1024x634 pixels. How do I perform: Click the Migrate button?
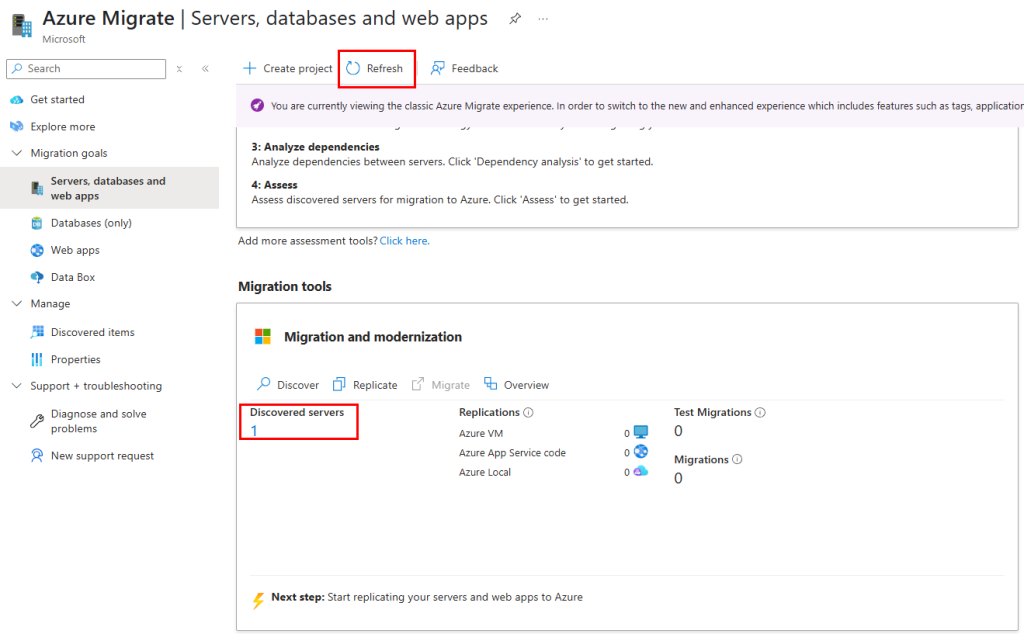[441, 385]
